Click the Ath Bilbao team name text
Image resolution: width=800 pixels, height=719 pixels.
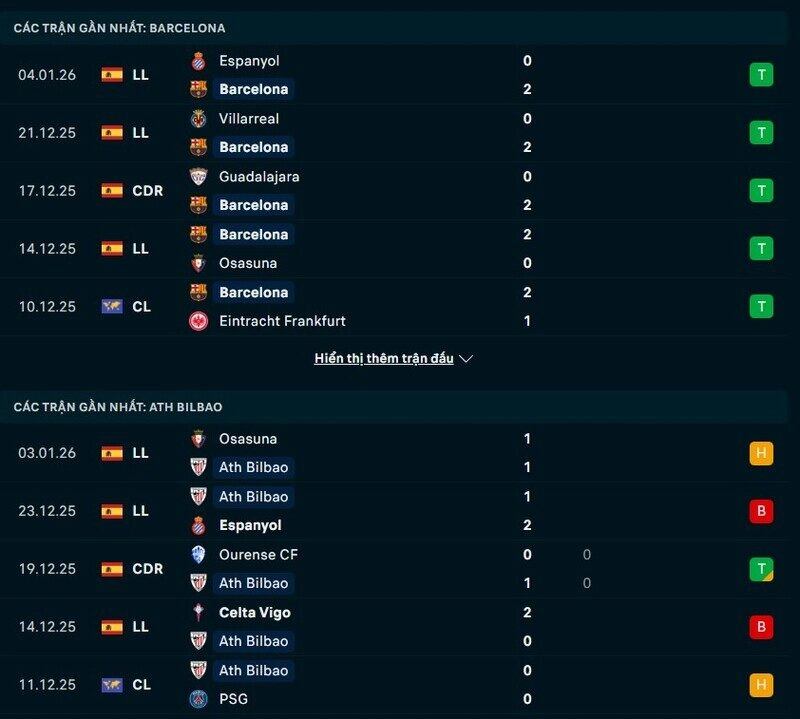(253, 467)
